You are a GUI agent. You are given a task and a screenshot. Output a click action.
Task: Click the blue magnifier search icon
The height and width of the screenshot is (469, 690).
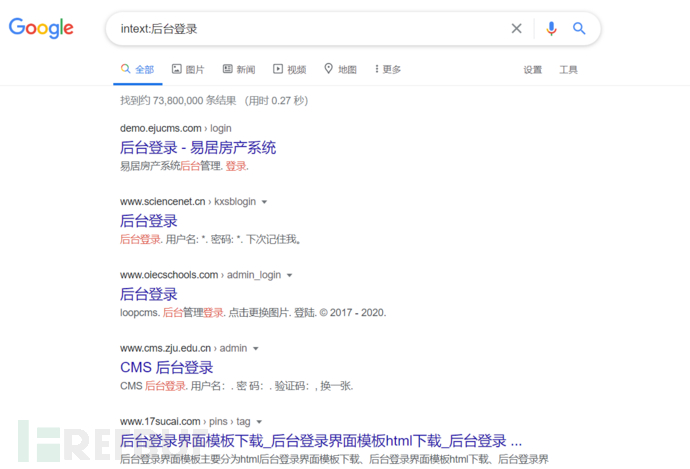tap(579, 29)
